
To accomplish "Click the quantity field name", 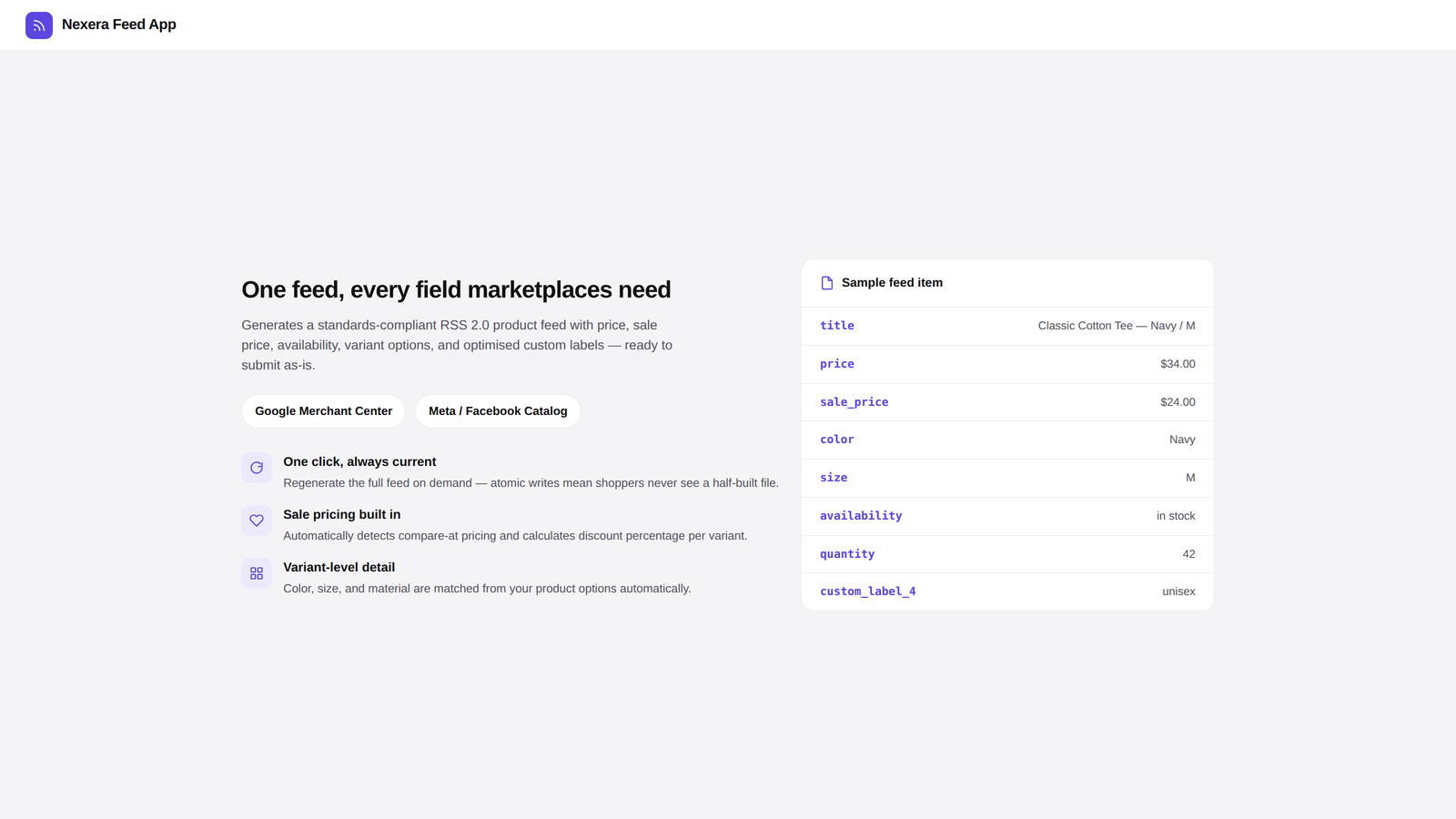I will click(847, 554).
